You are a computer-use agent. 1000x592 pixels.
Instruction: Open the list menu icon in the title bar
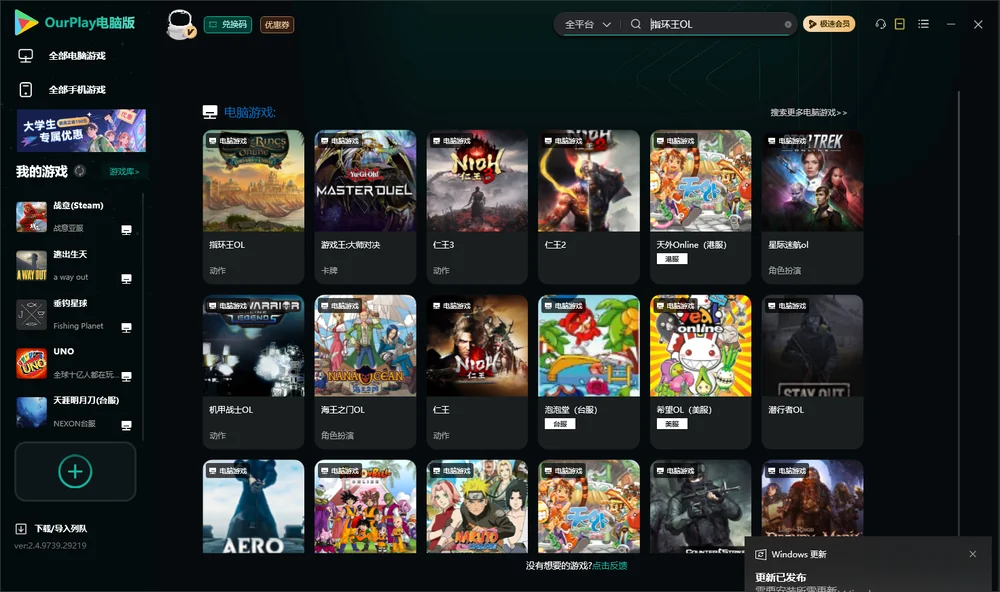click(x=923, y=24)
